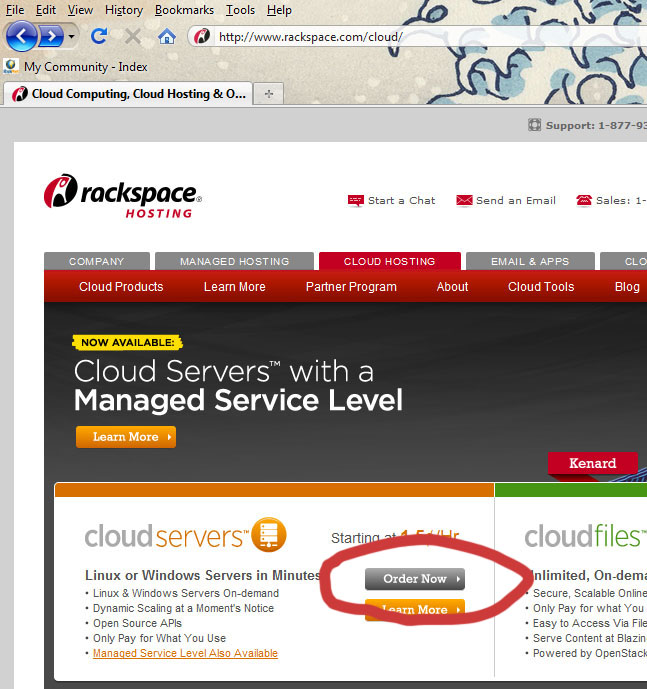
Task: Click the Open Source APIs bullet
Action: (x=137, y=623)
